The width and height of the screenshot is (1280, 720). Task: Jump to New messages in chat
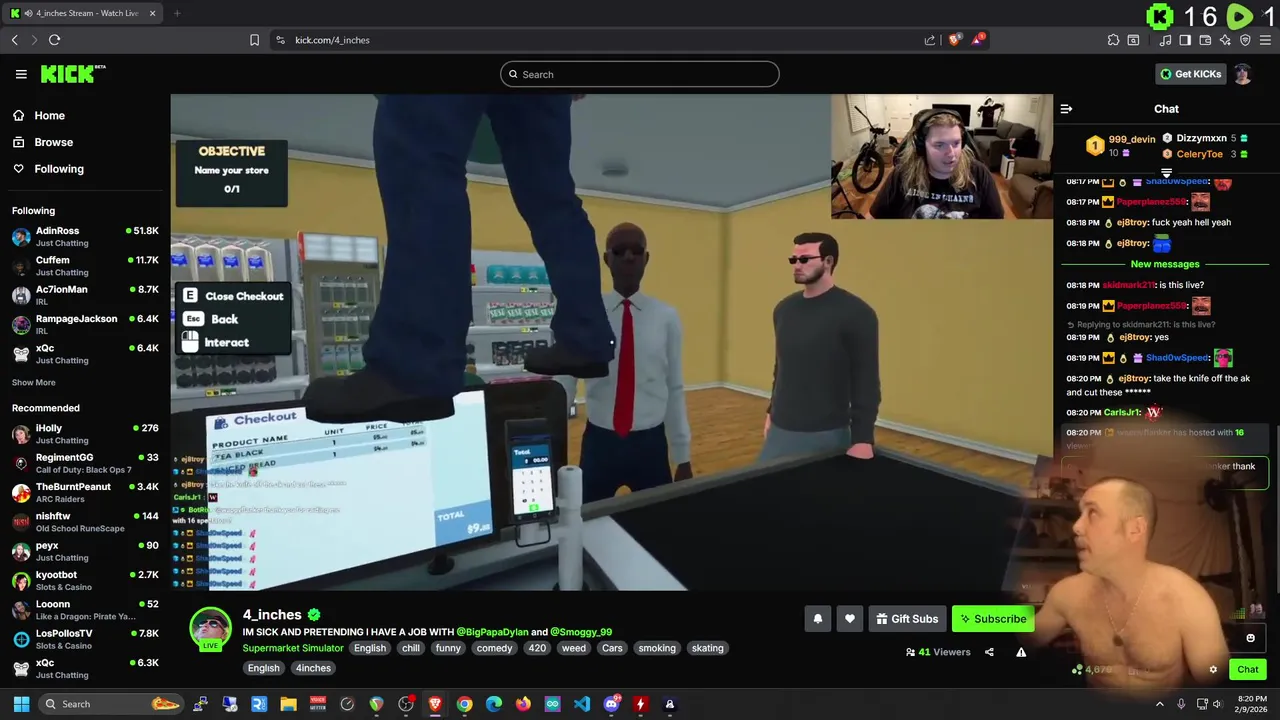(1165, 264)
